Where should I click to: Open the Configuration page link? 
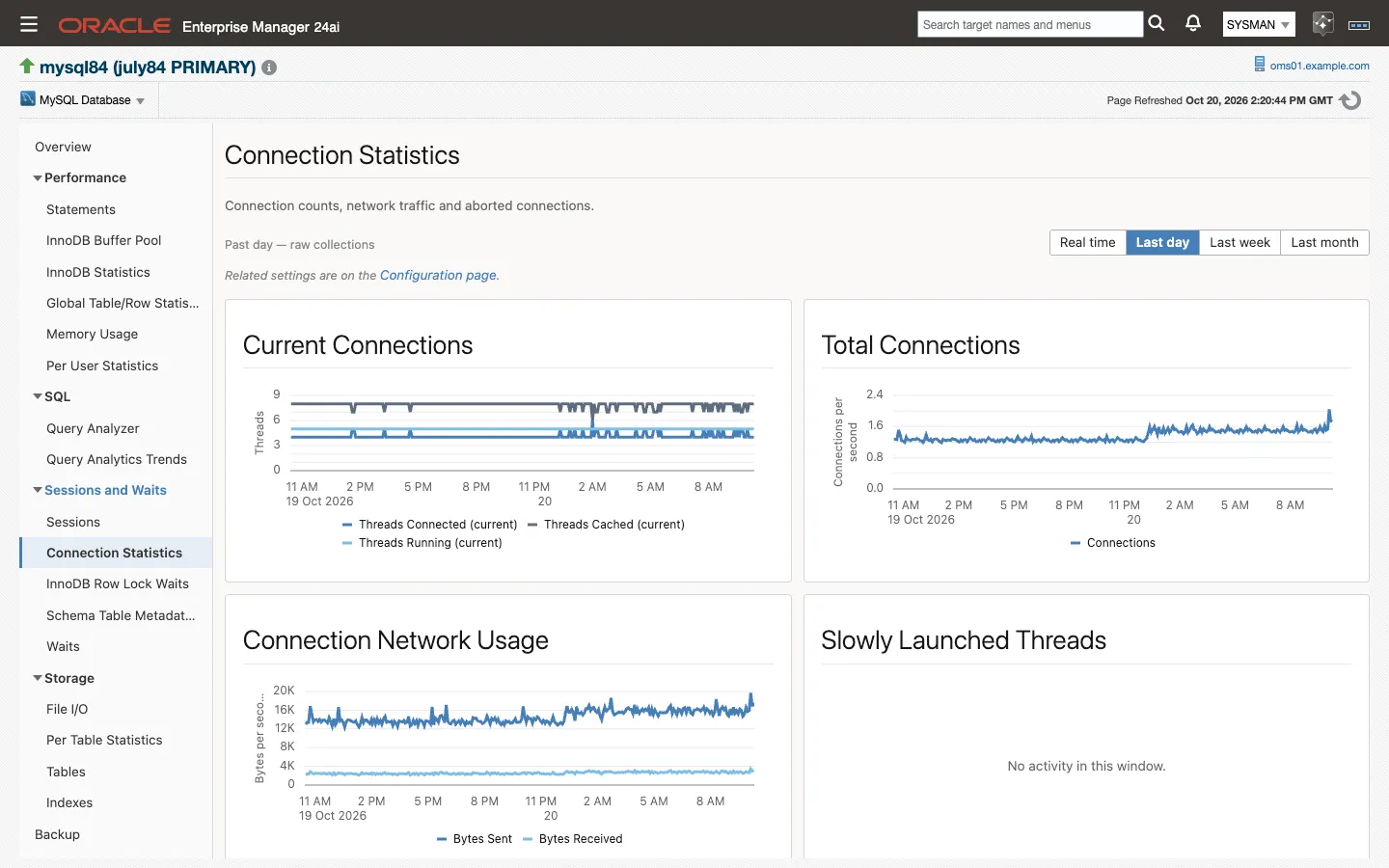(x=438, y=275)
